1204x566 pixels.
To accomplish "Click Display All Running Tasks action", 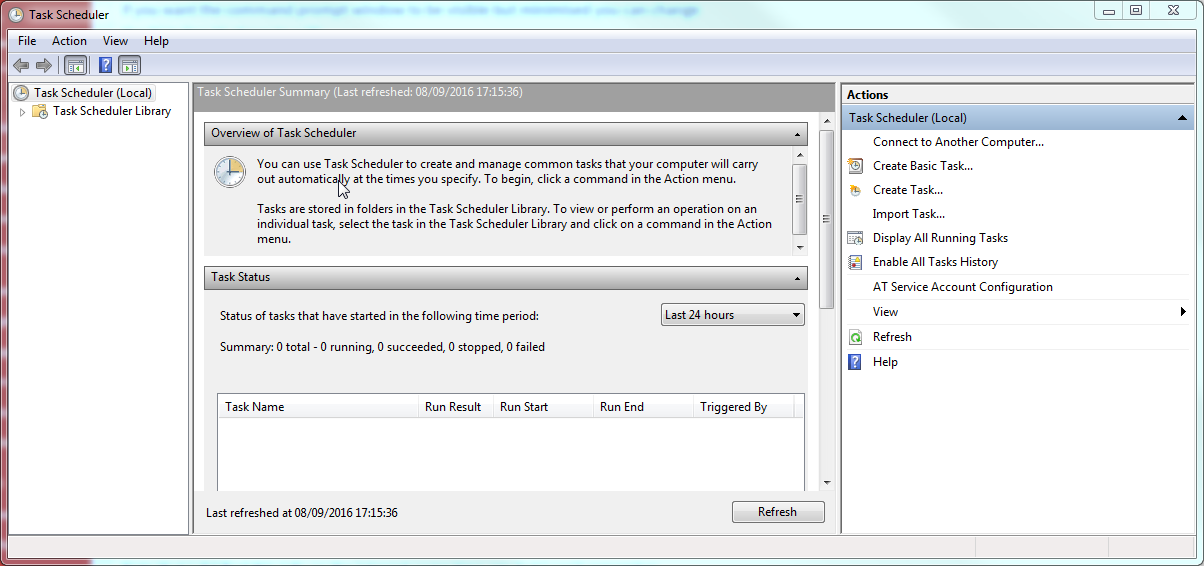I will tap(940, 238).
